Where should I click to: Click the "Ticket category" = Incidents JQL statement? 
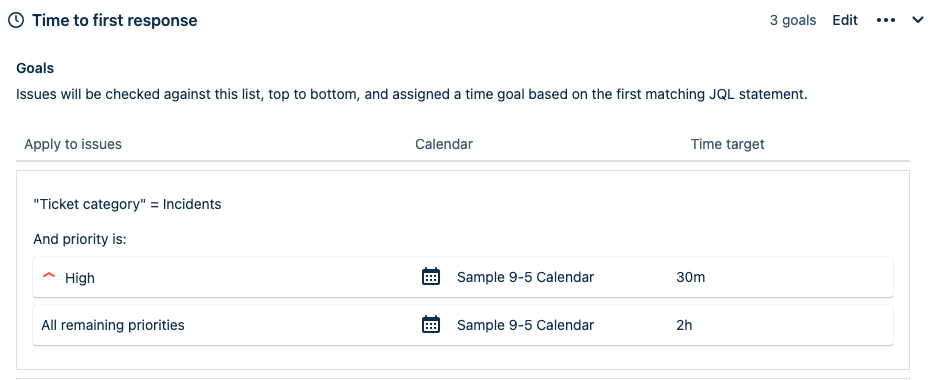127,205
